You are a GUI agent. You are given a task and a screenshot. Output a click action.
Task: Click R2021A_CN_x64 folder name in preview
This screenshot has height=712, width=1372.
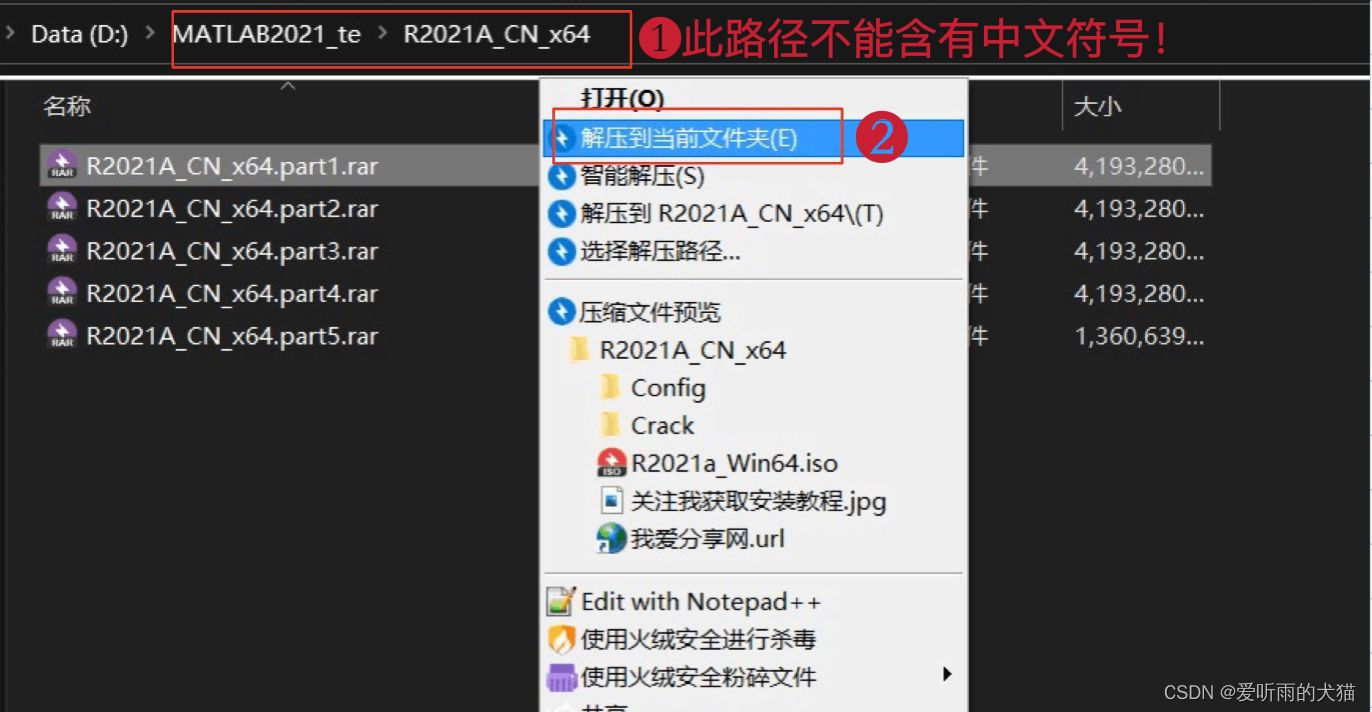click(x=692, y=350)
